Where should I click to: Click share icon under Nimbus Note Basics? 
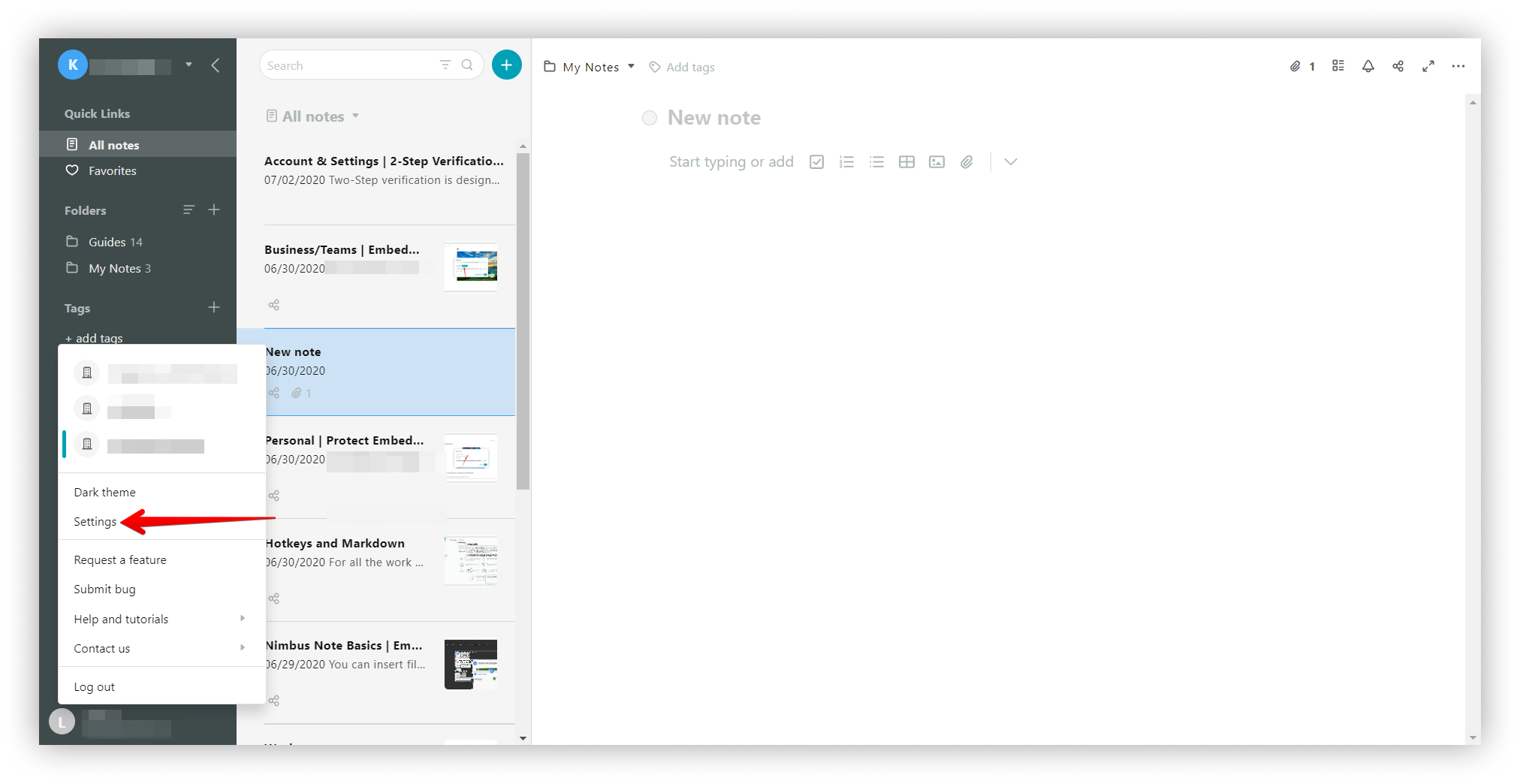pyautogui.click(x=274, y=701)
